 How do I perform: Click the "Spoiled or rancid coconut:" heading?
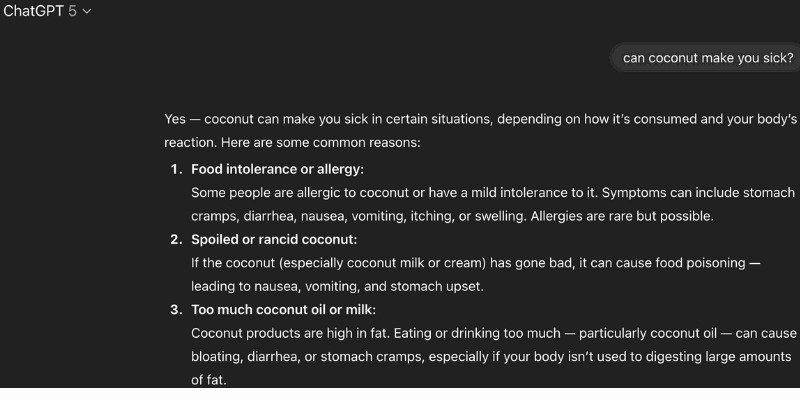click(x=274, y=239)
